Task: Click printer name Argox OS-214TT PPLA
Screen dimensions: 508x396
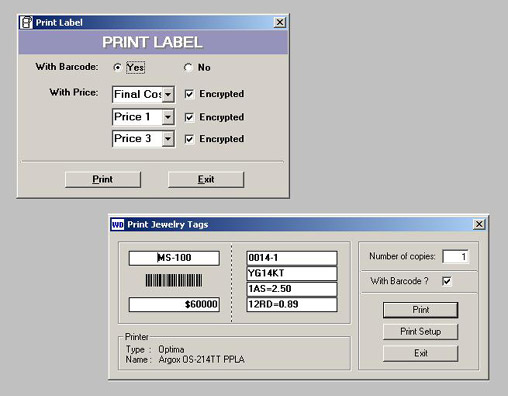Action: pos(202,360)
